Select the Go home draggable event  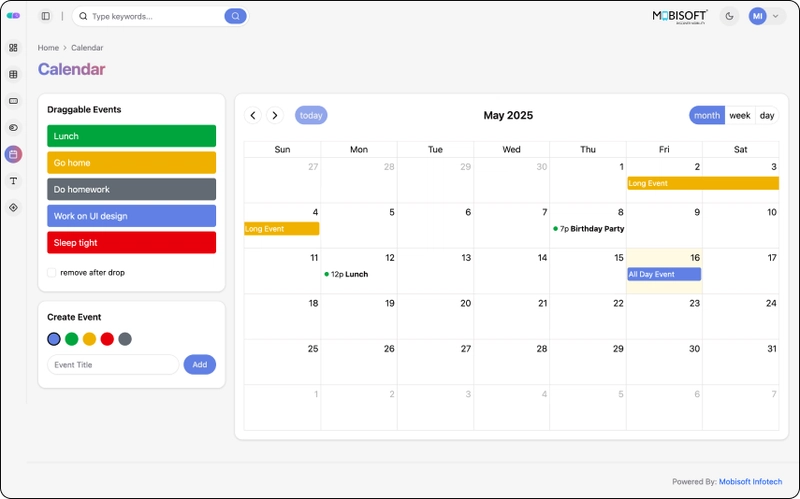click(x=132, y=163)
